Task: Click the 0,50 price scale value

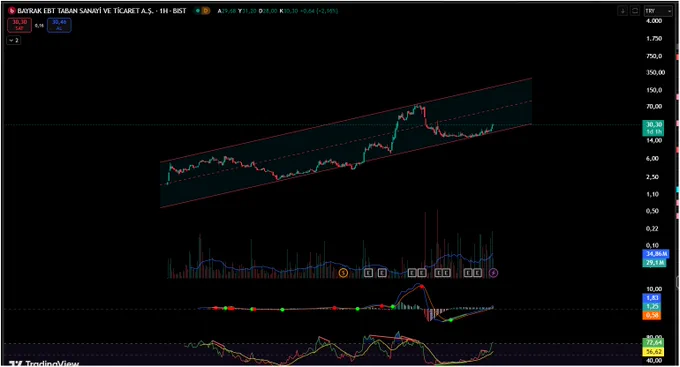Action: point(652,211)
